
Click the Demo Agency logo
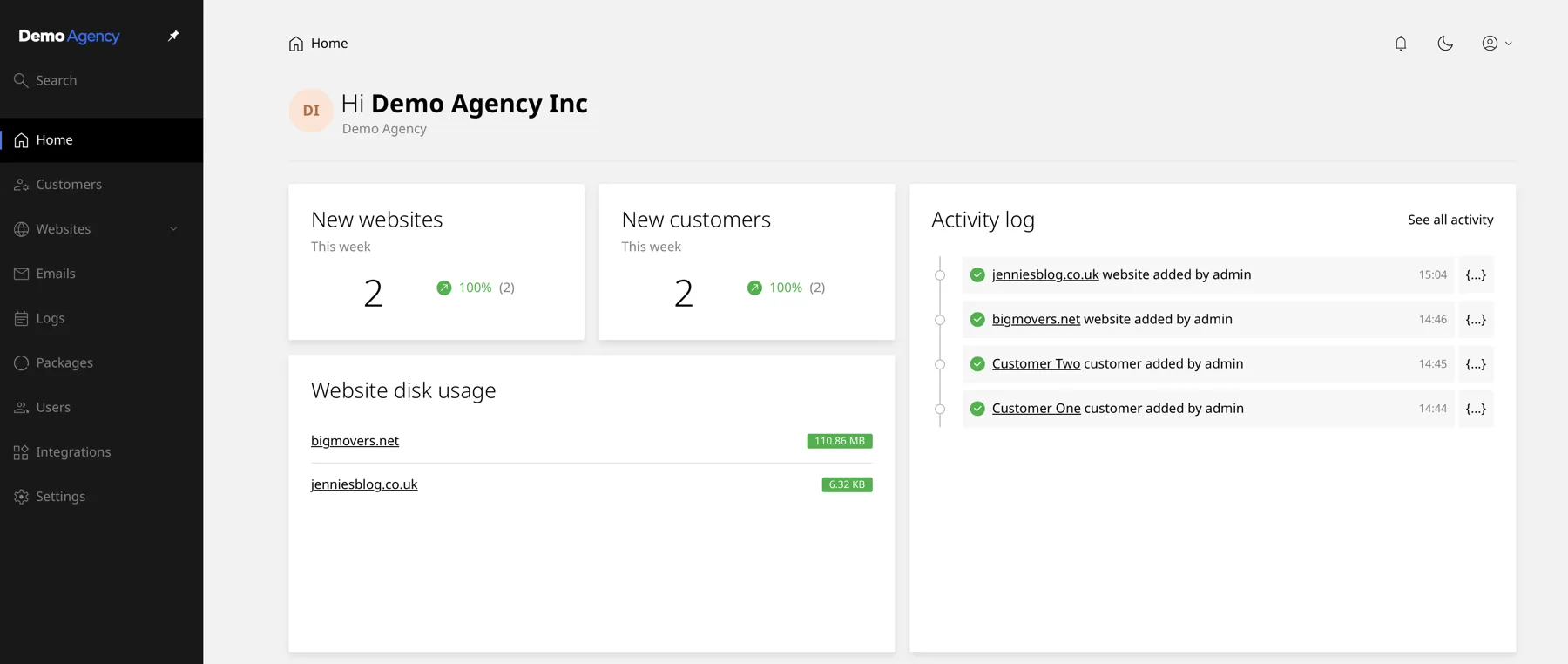69,37
